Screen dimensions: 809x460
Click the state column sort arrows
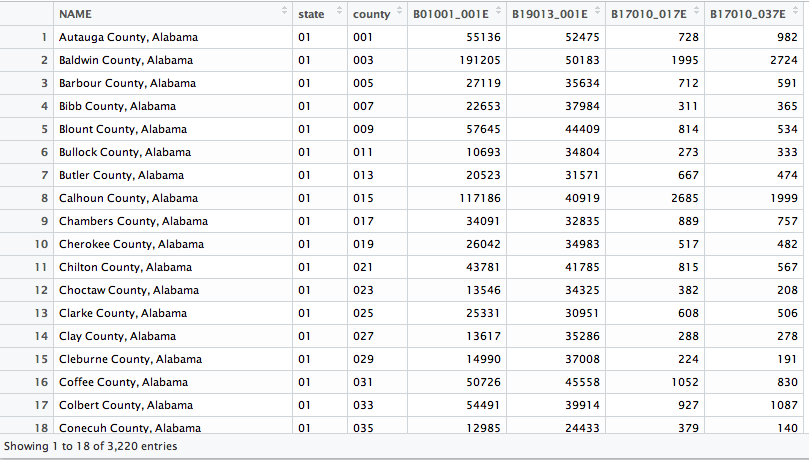[339, 10]
